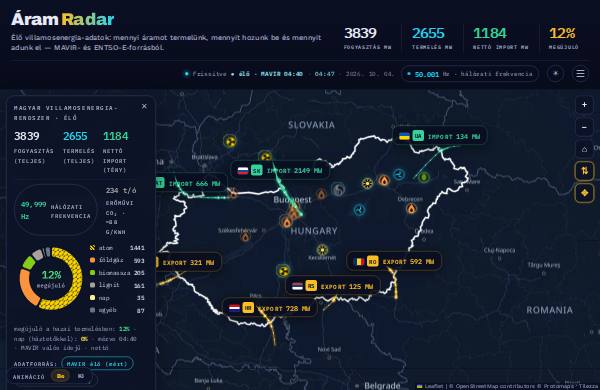Viewport: 600px width, 390px height.
Task: Close the Magyar villamosenergia-rendszer panel
Action: (144, 106)
